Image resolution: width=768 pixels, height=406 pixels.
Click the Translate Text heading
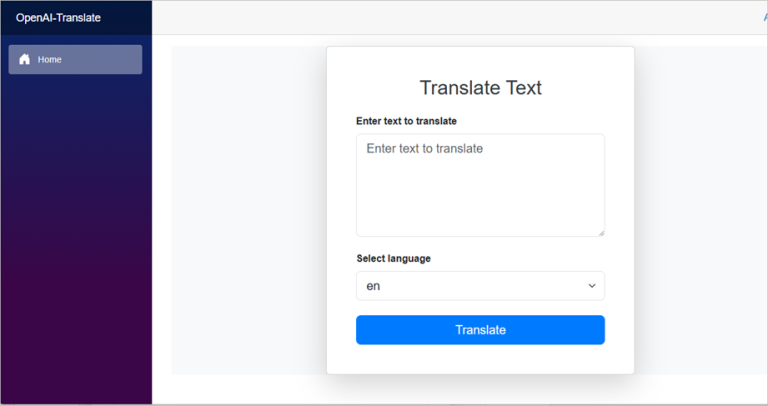pos(480,88)
